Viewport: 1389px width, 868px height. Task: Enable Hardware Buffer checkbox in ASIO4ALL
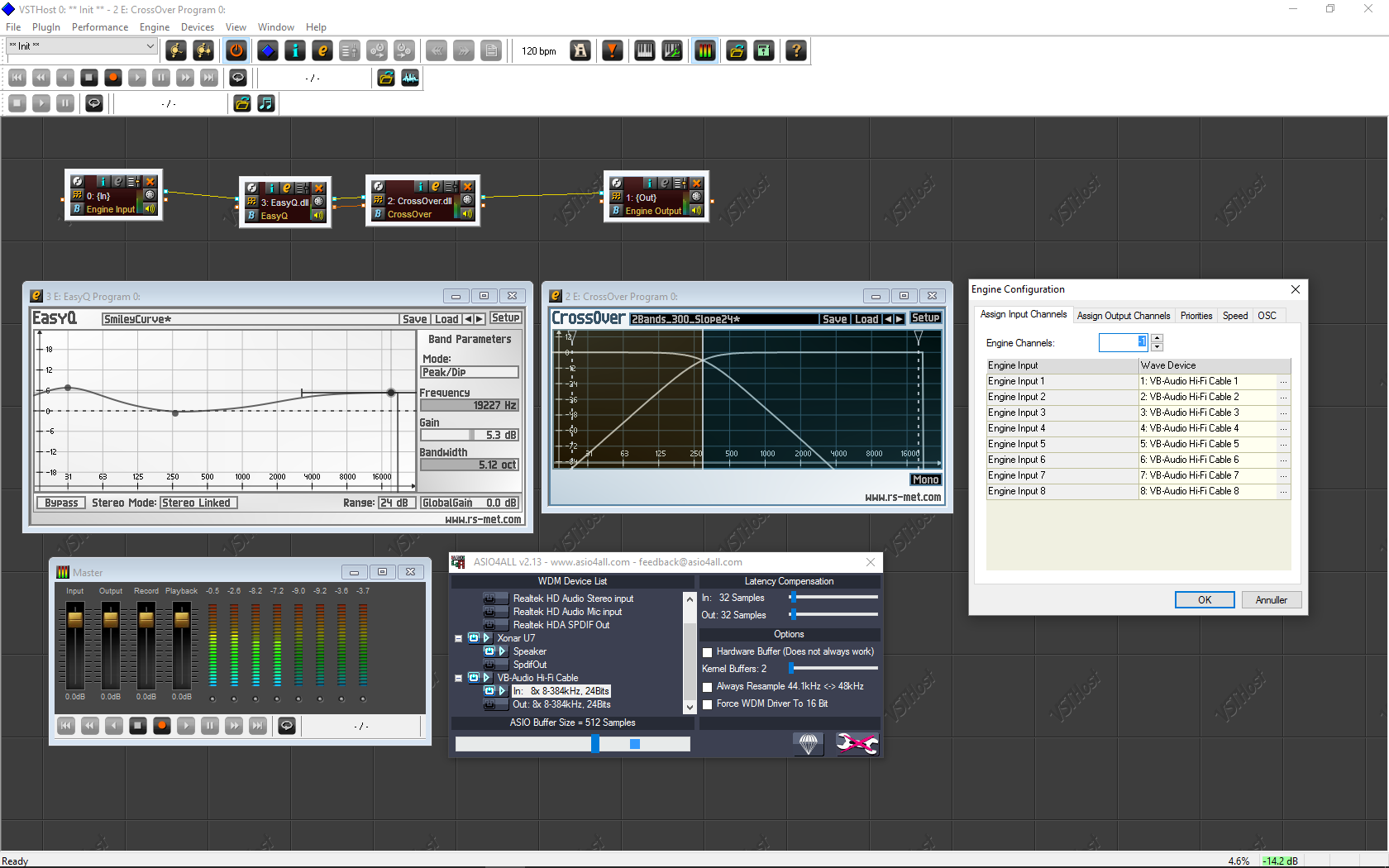pyautogui.click(x=707, y=652)
